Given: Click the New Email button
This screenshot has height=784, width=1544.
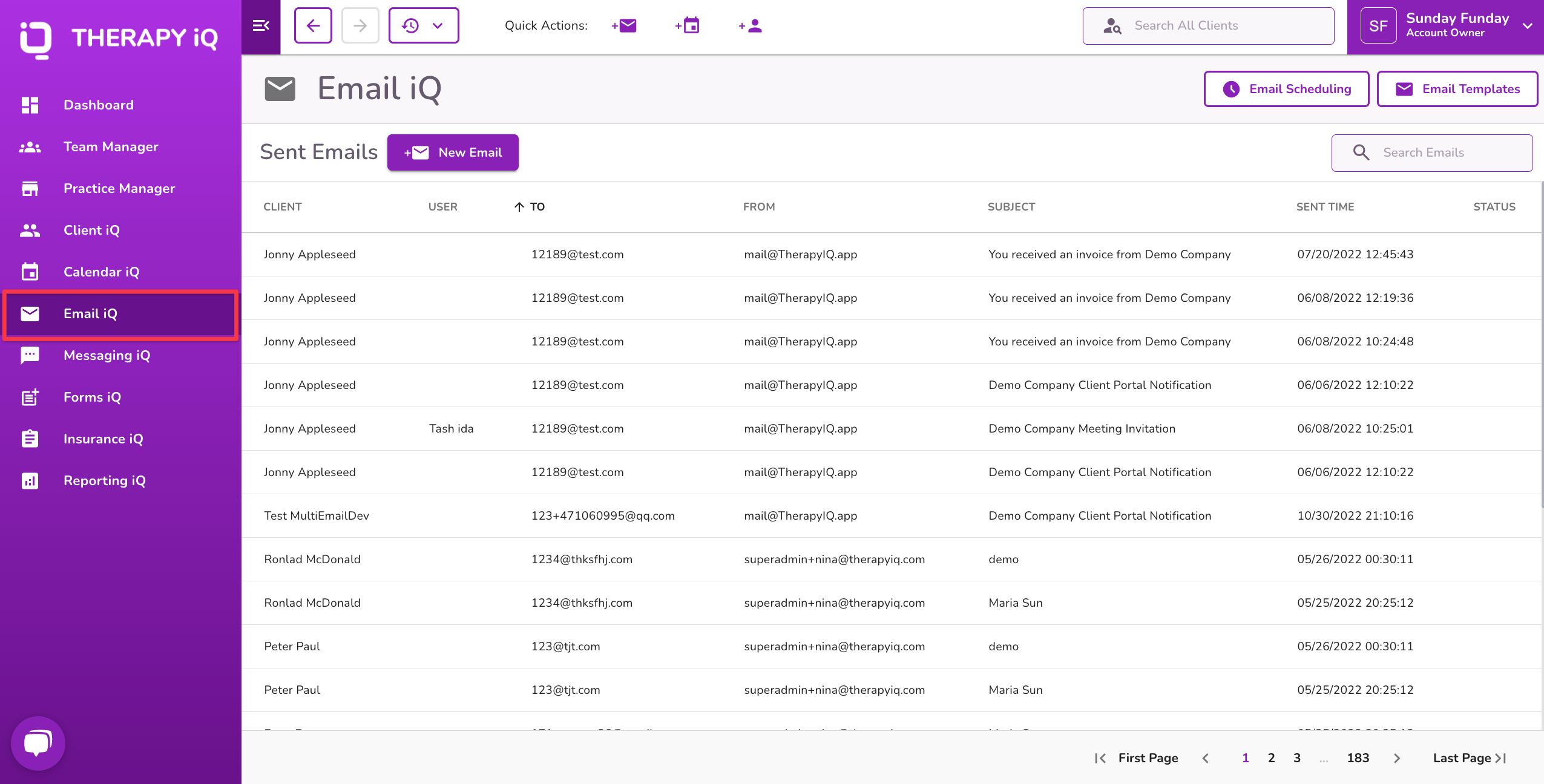Looking at the screenshot, I should click(453, 152).
